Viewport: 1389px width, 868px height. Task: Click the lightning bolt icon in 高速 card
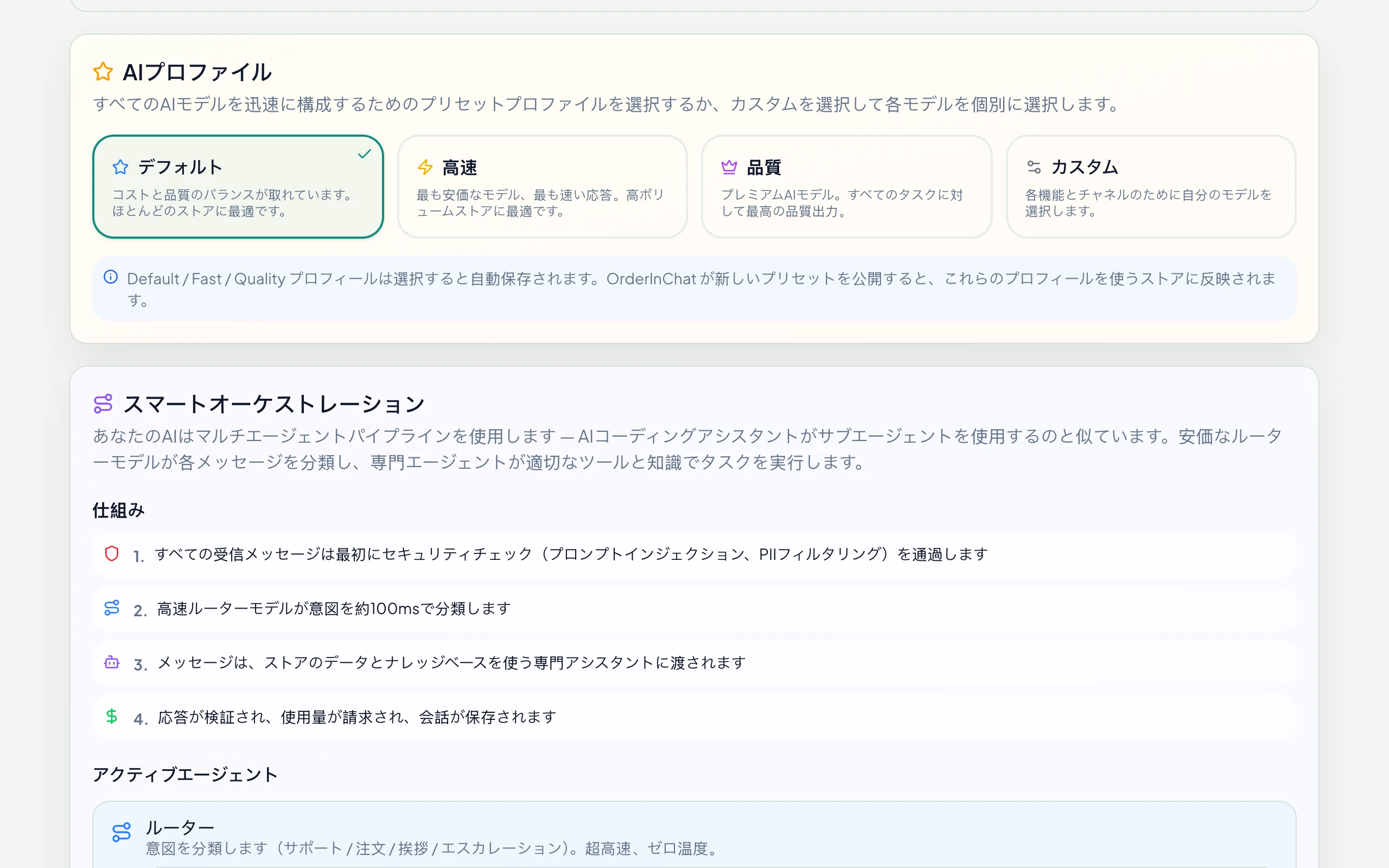pyautogui.click(x=425, y=167)
